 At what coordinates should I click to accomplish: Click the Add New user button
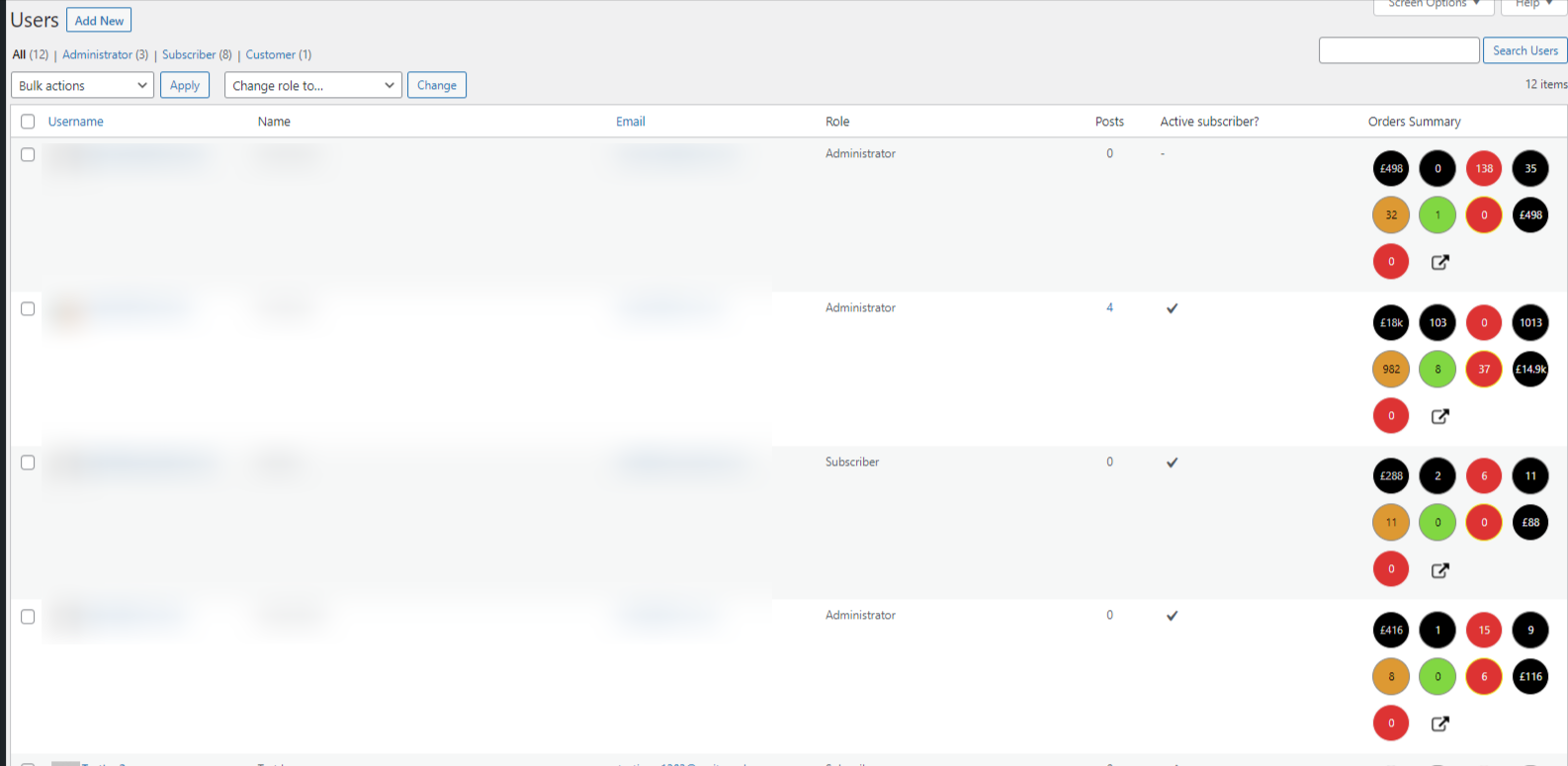click(x=99, y=20)
